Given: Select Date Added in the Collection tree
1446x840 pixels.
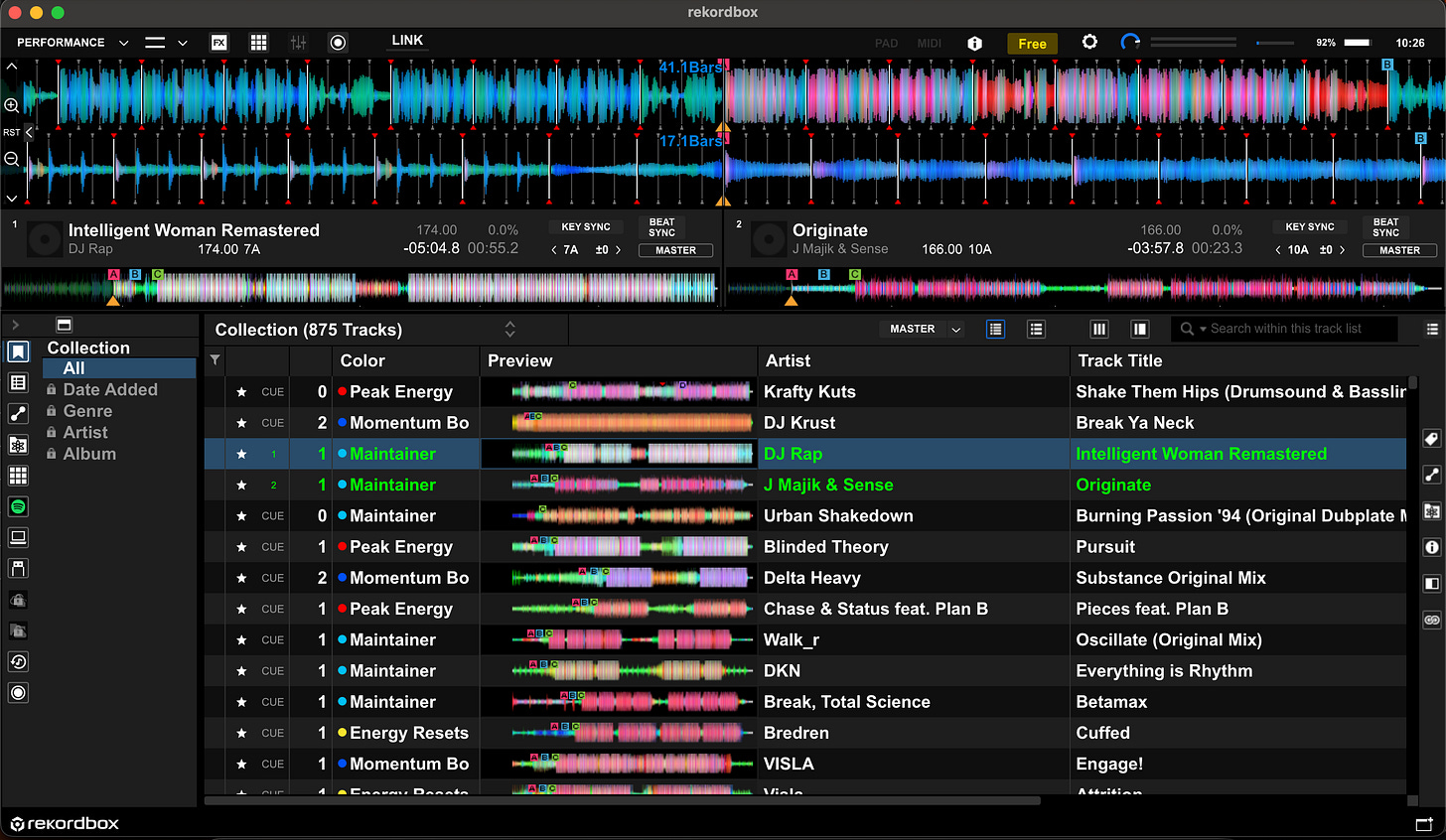Looking at the screenshot, I should (110, 390).
